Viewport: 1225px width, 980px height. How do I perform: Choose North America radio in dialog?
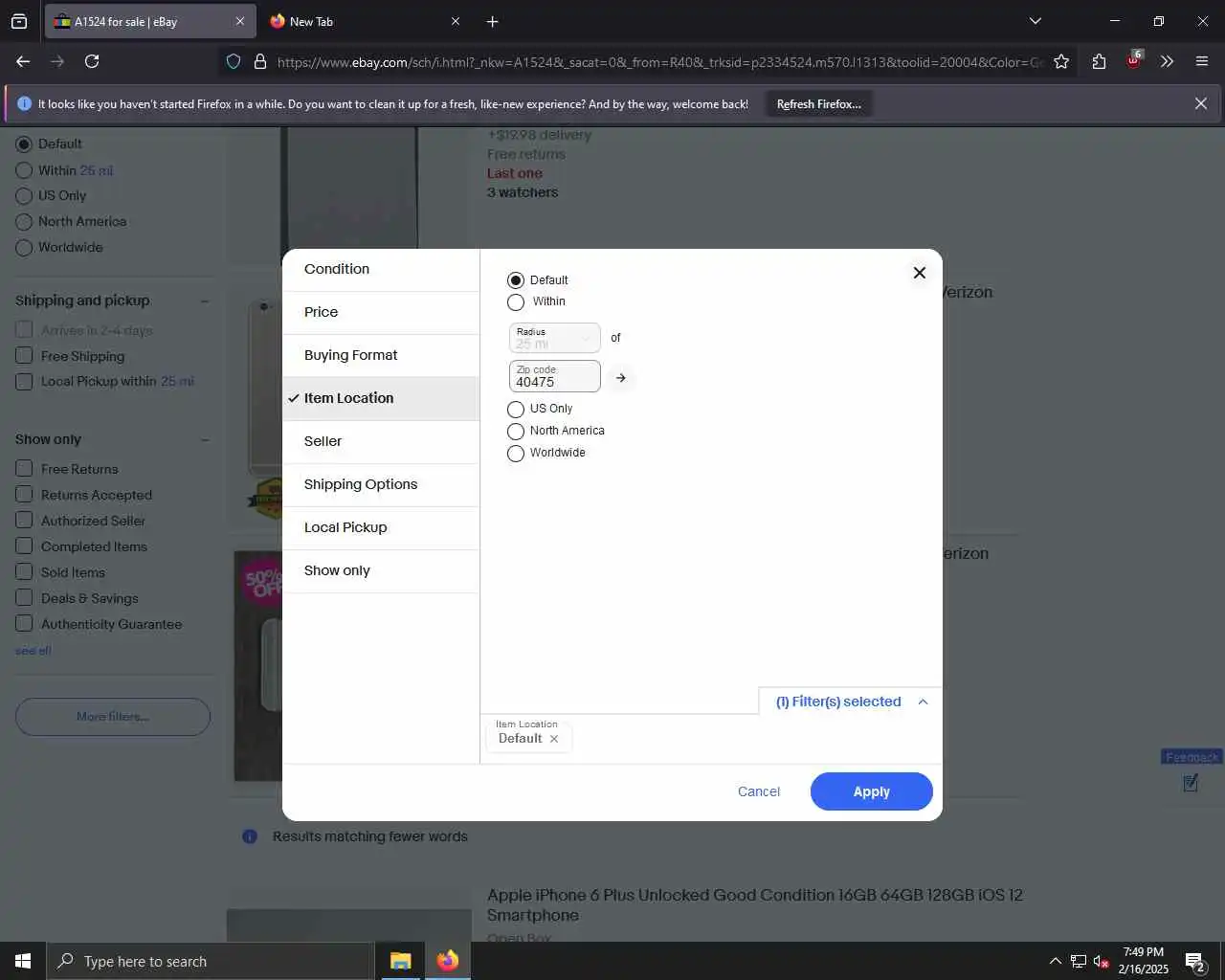(x=516, y=432)
